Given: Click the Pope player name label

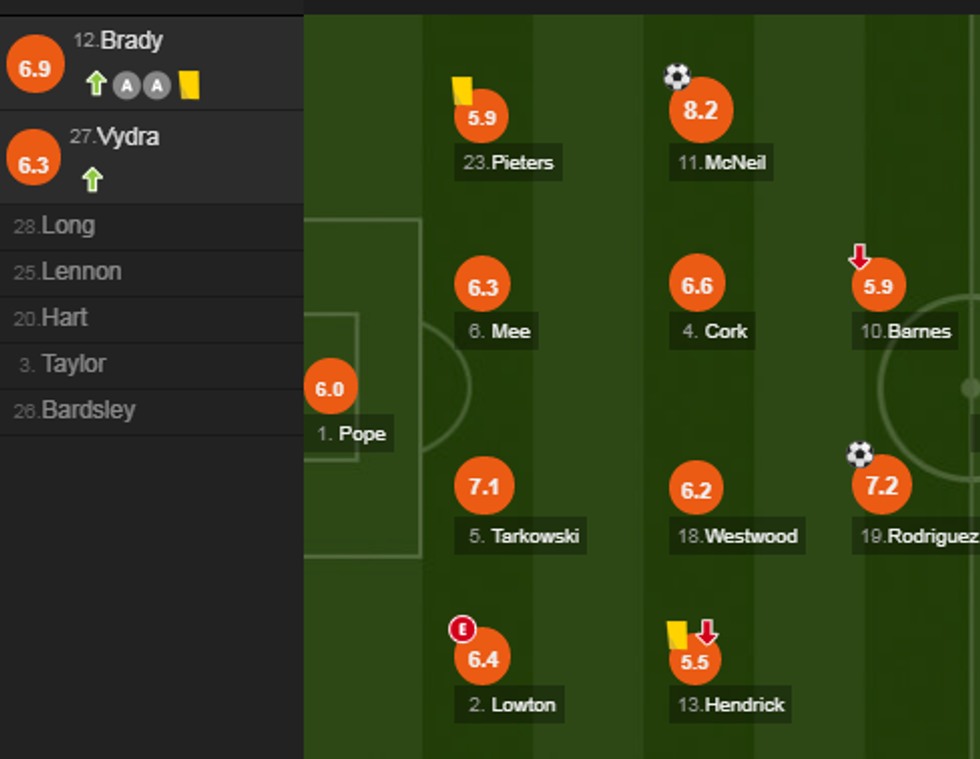Looking at the screenshot, I should (361, 434).
